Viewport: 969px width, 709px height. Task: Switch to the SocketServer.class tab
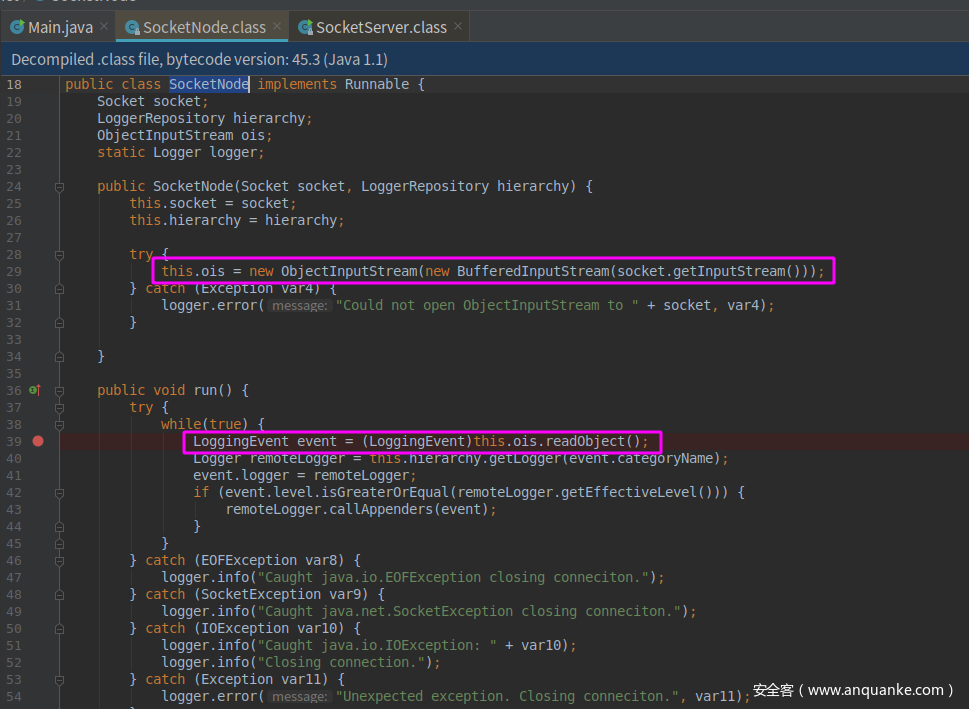coord(381,27)
